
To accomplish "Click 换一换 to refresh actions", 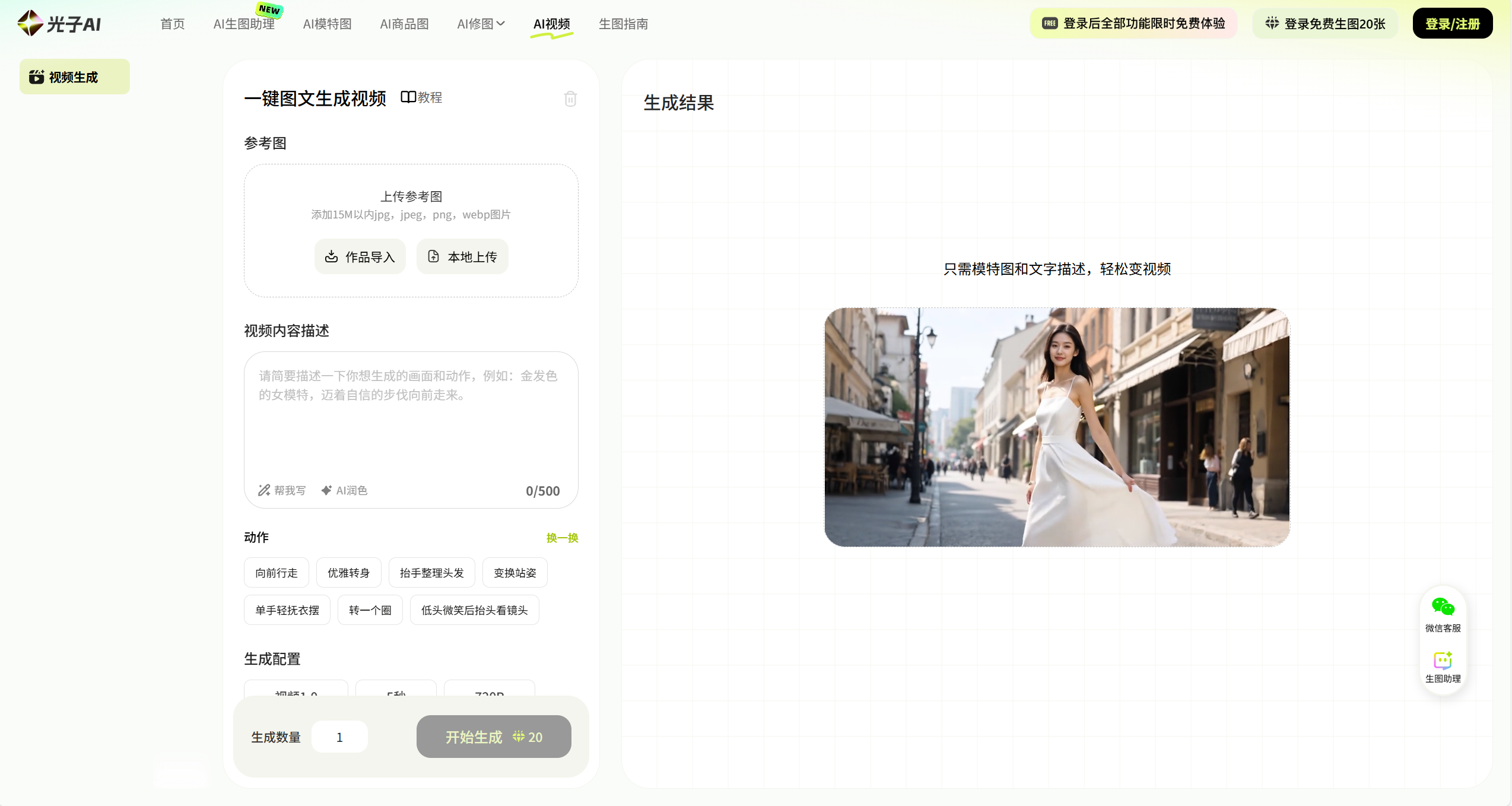I will (x=562, y=538).
